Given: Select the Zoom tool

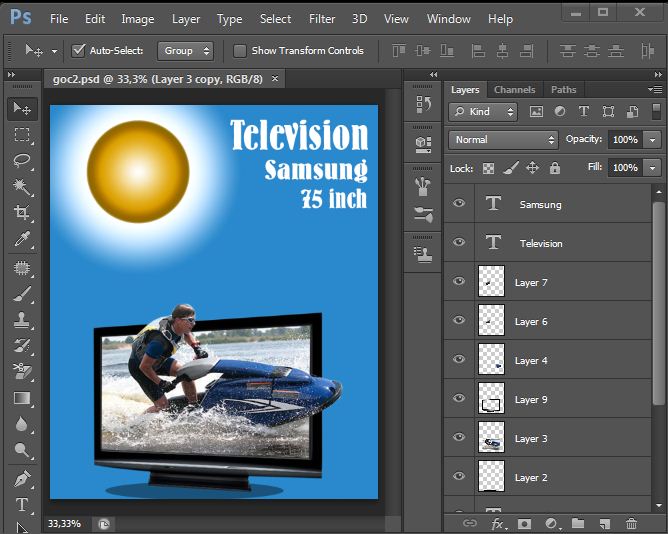Looking at the screenshot, I should [x=22, y=451].
